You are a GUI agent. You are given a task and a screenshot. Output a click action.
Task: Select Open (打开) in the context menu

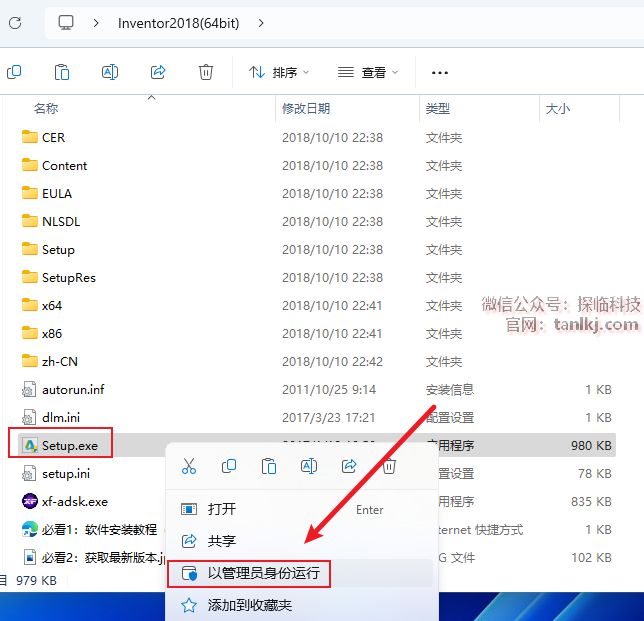click(x=222, y=509)
